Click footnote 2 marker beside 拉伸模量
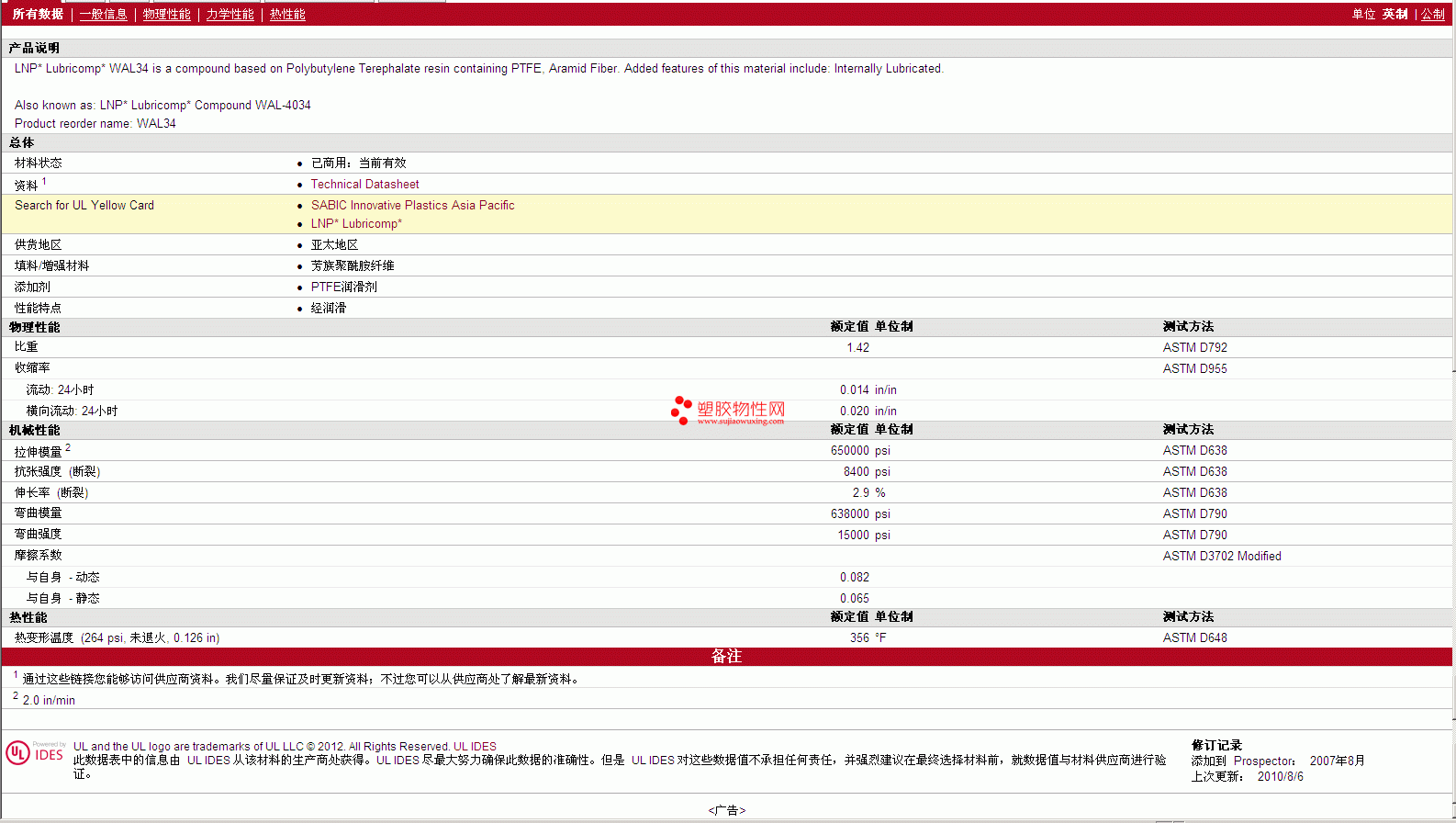The height and width of the screenshot is (823, 1456). tap(68, 447)
